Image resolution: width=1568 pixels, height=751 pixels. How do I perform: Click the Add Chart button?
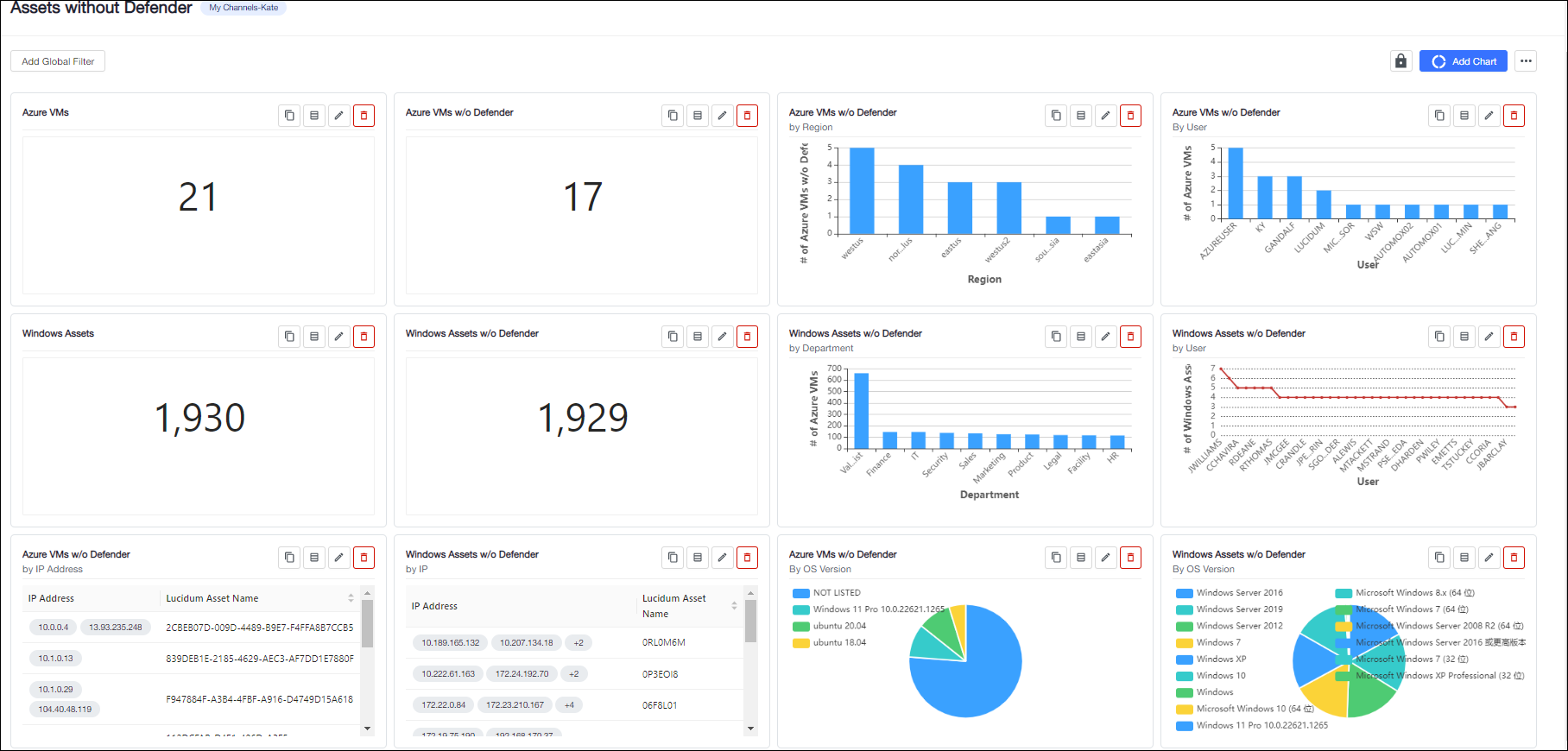[x=1464, y=61]
